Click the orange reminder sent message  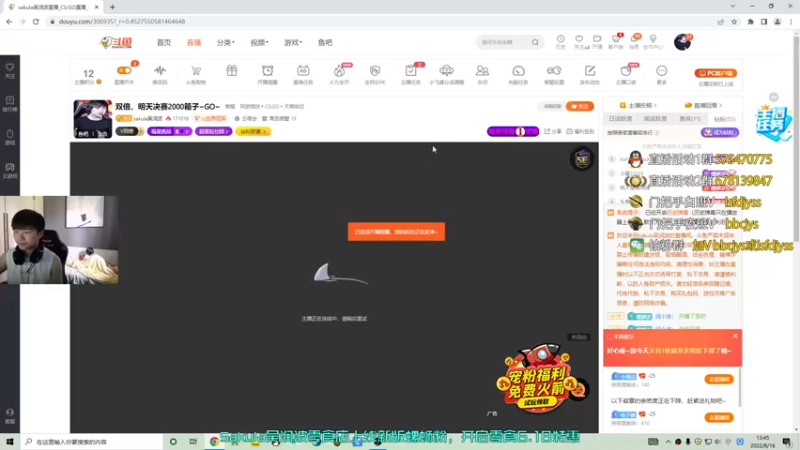396,232
